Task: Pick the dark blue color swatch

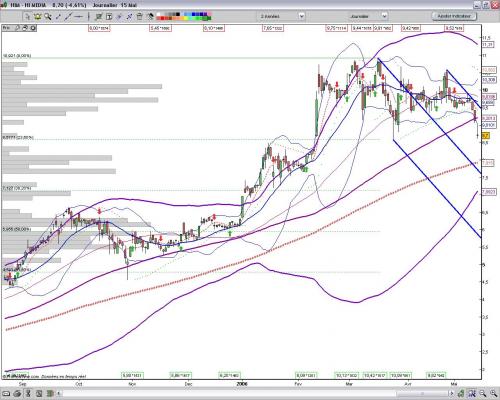Action: click(201, 15)
